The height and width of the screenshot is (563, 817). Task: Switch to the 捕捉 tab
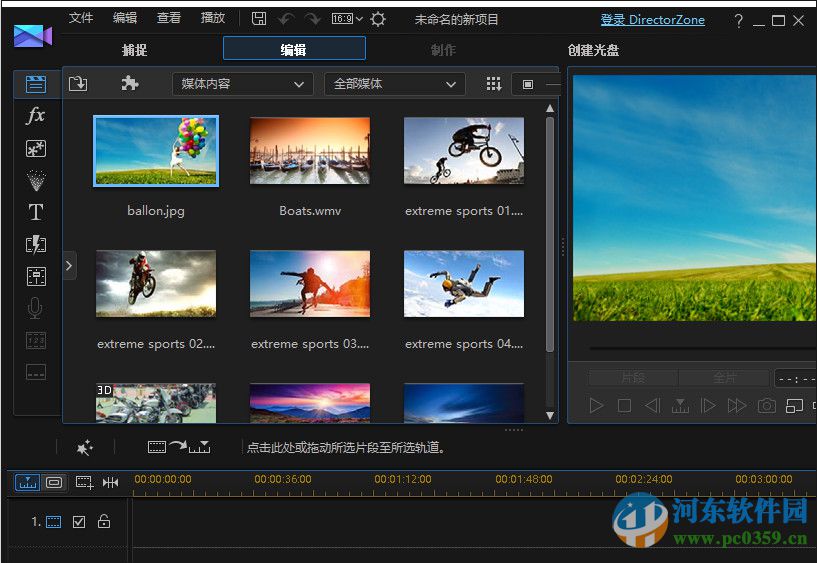pos(134,49)
